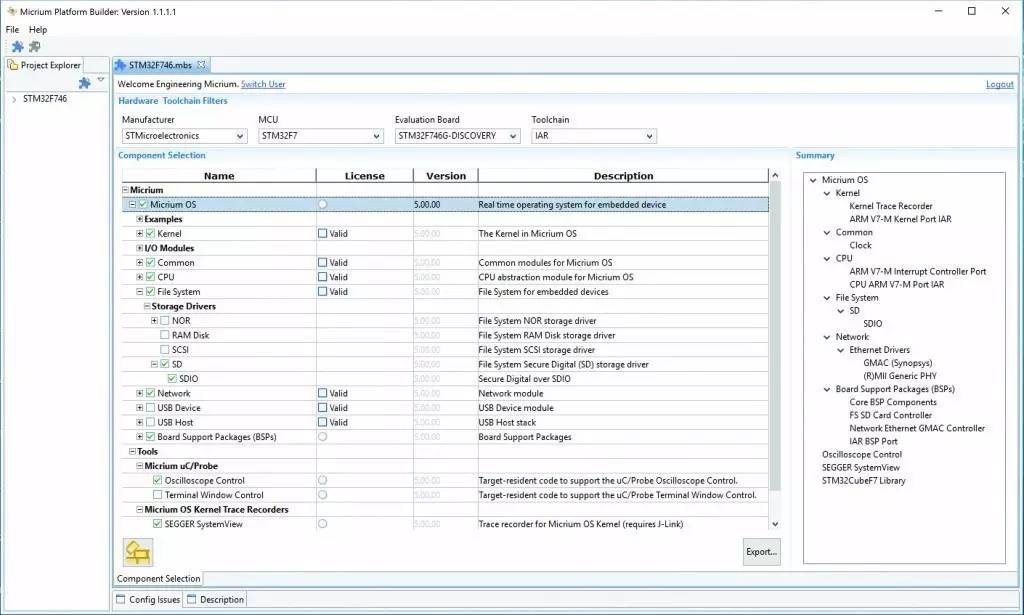The width and height of the screenshot is (1024, 615).
Task: Open the File menu
Action: 12,30
